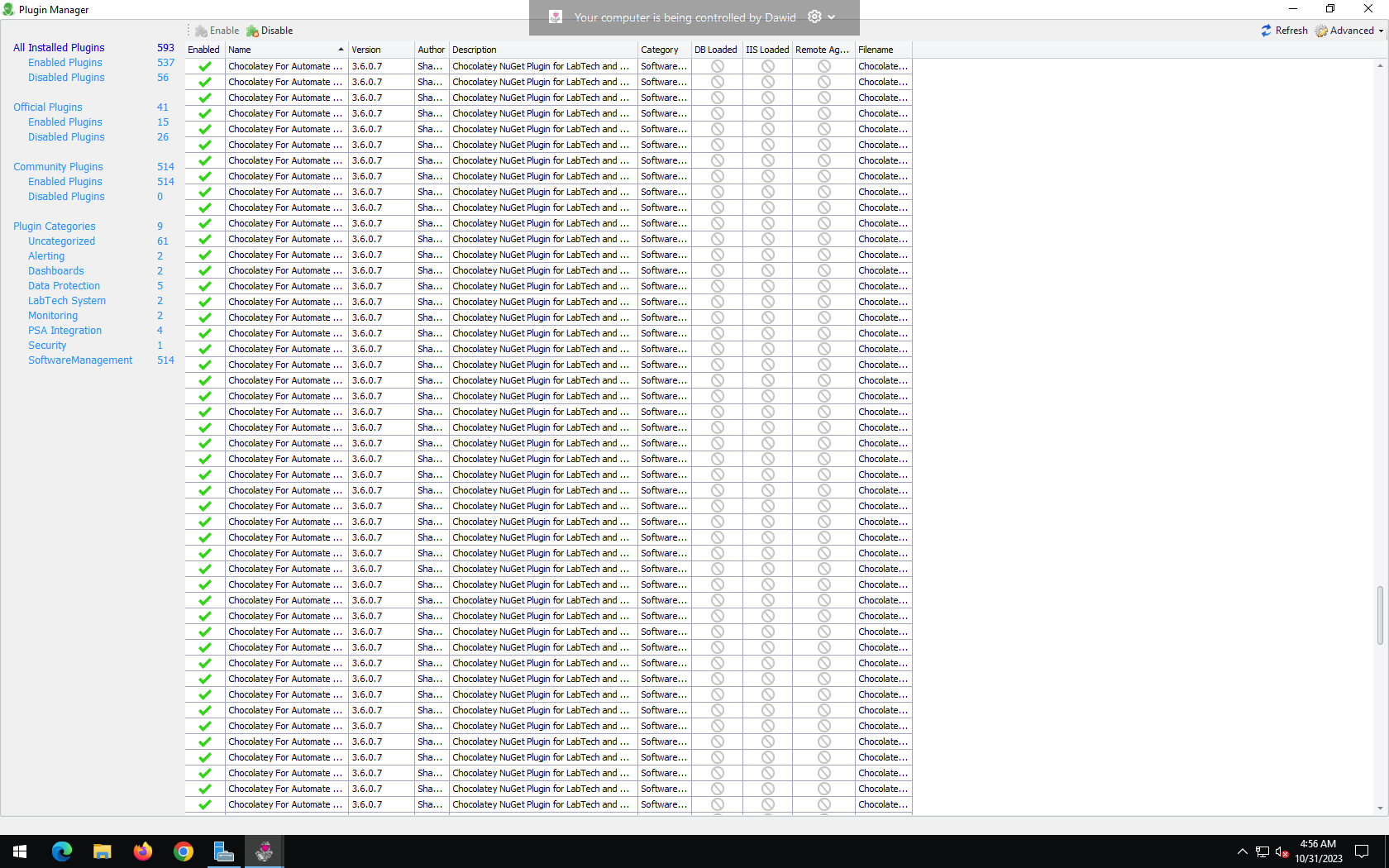The width and height of the screenshot is (1389, 868).
Task: Toggle IIS Loaded status in top row
Action: 767,66
